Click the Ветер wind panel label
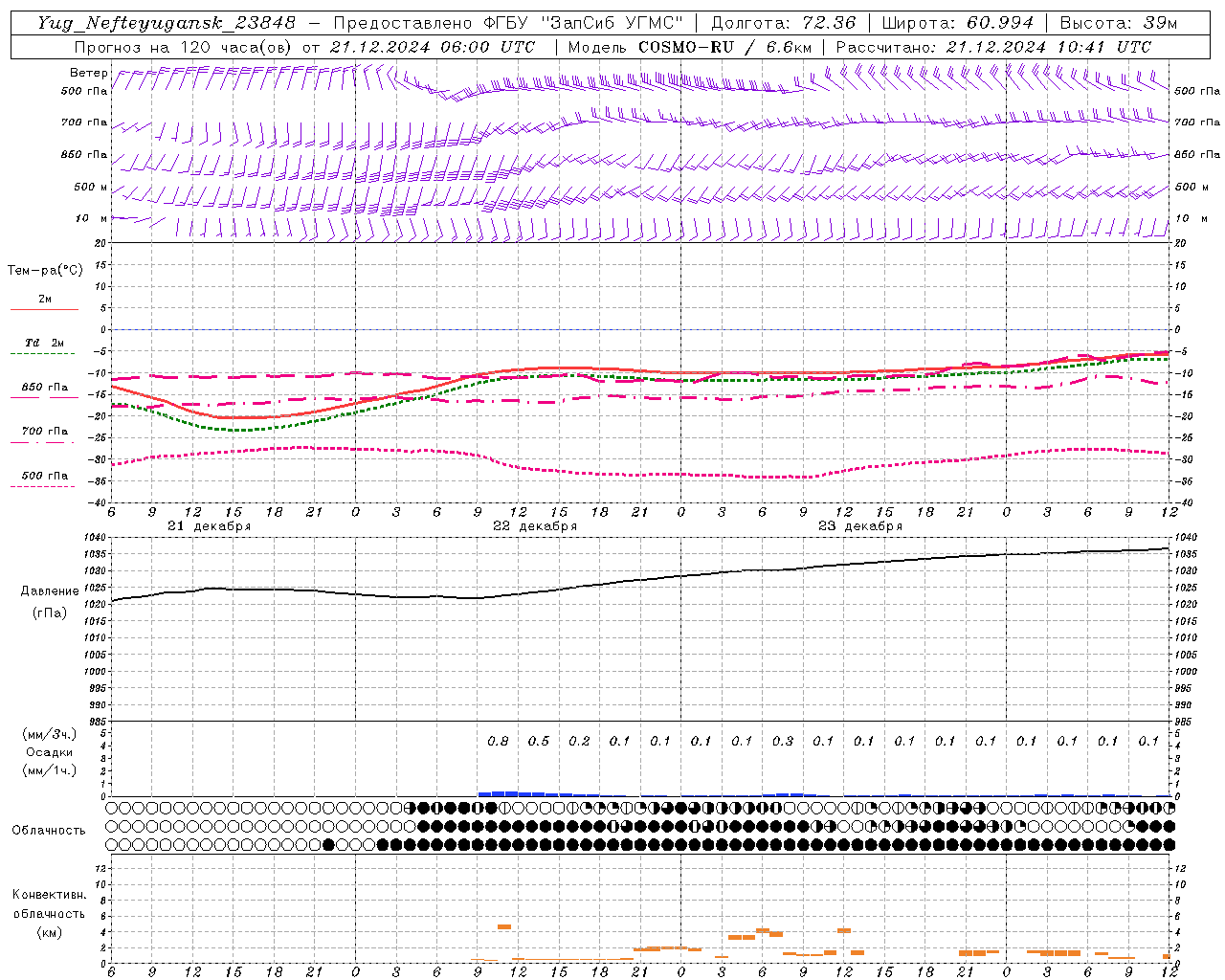 click(88, 73)
